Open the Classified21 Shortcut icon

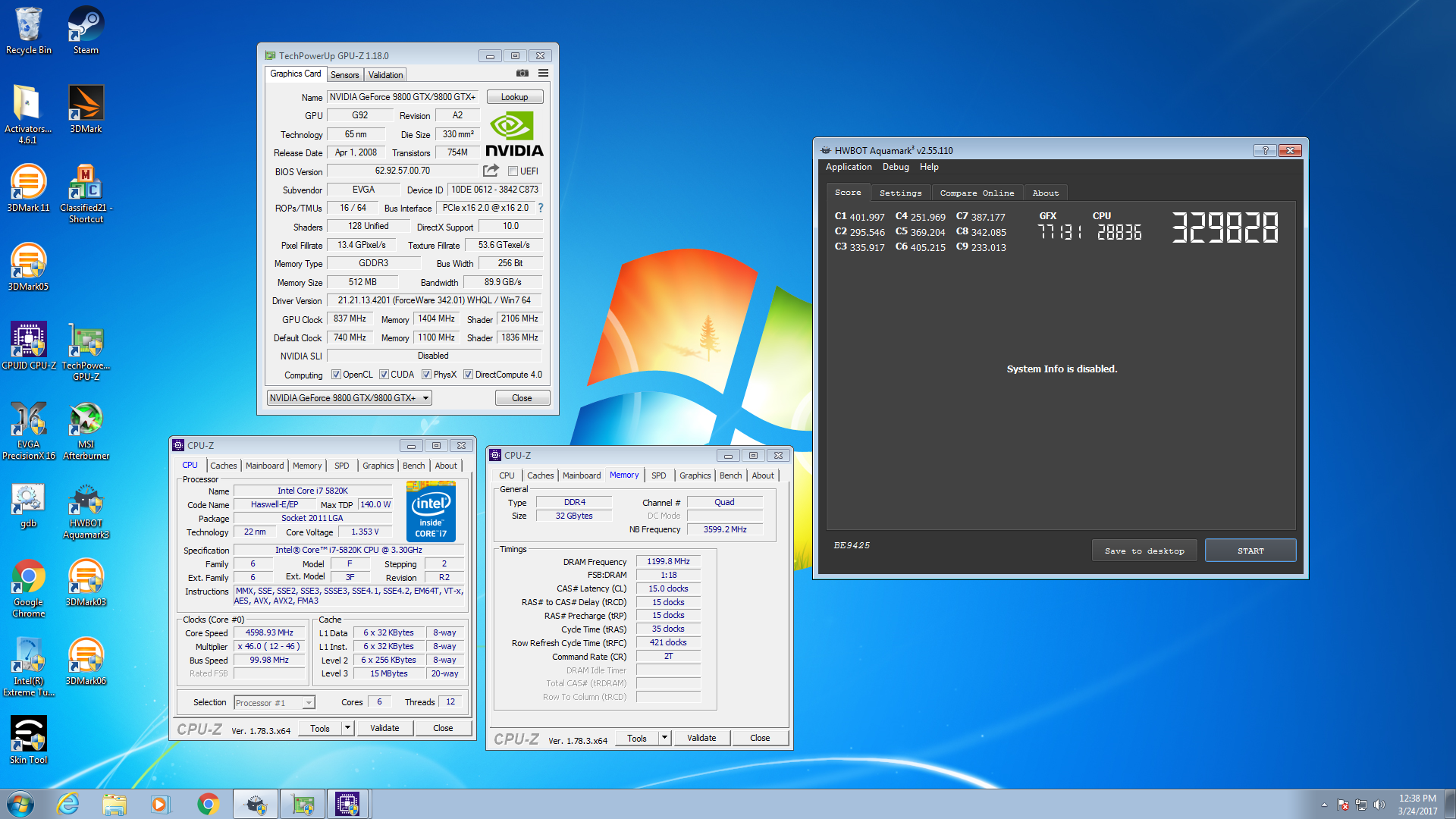click(x=86, y=193)
